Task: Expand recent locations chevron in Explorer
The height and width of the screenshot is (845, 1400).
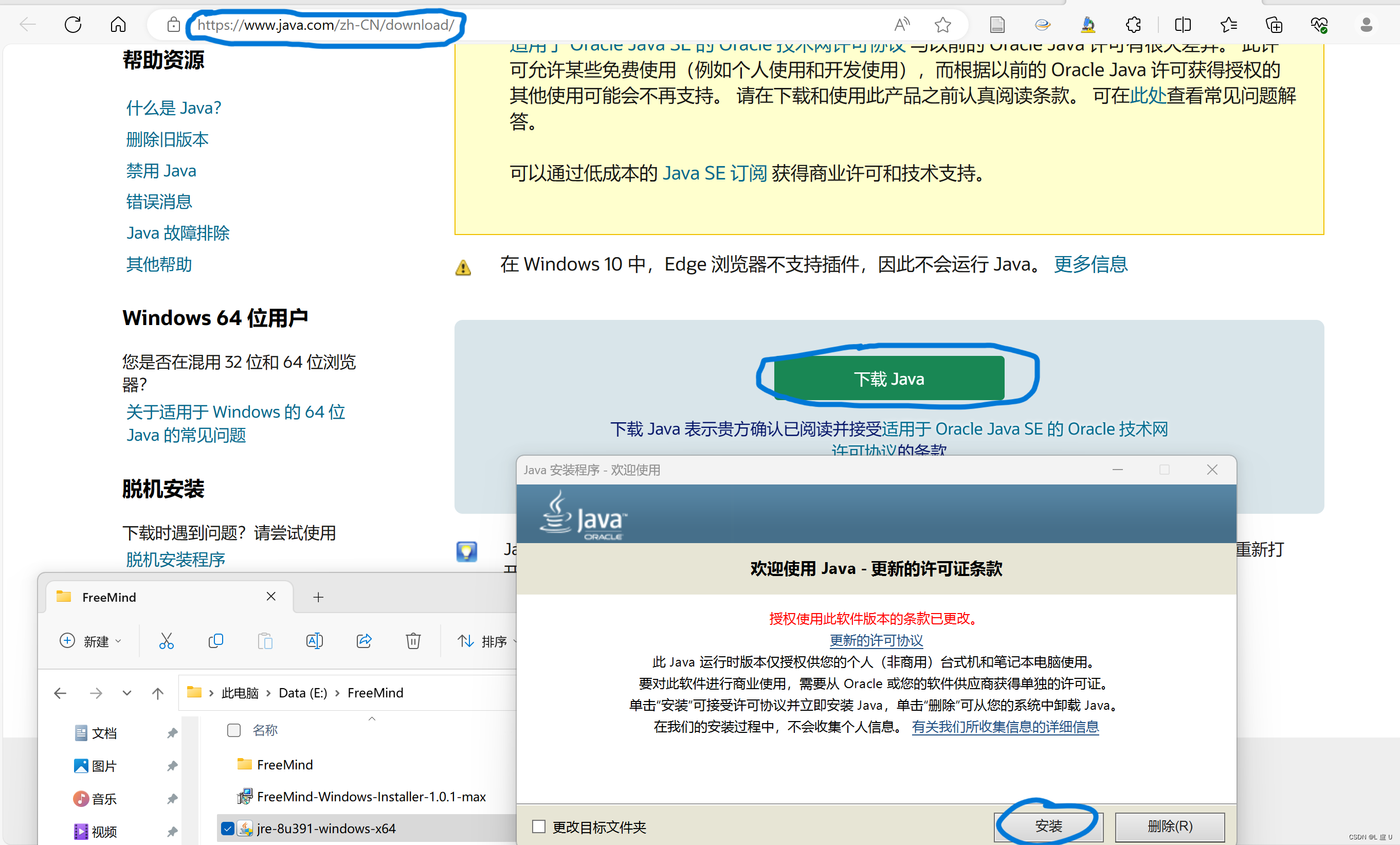Action: (x=126, y=693)
